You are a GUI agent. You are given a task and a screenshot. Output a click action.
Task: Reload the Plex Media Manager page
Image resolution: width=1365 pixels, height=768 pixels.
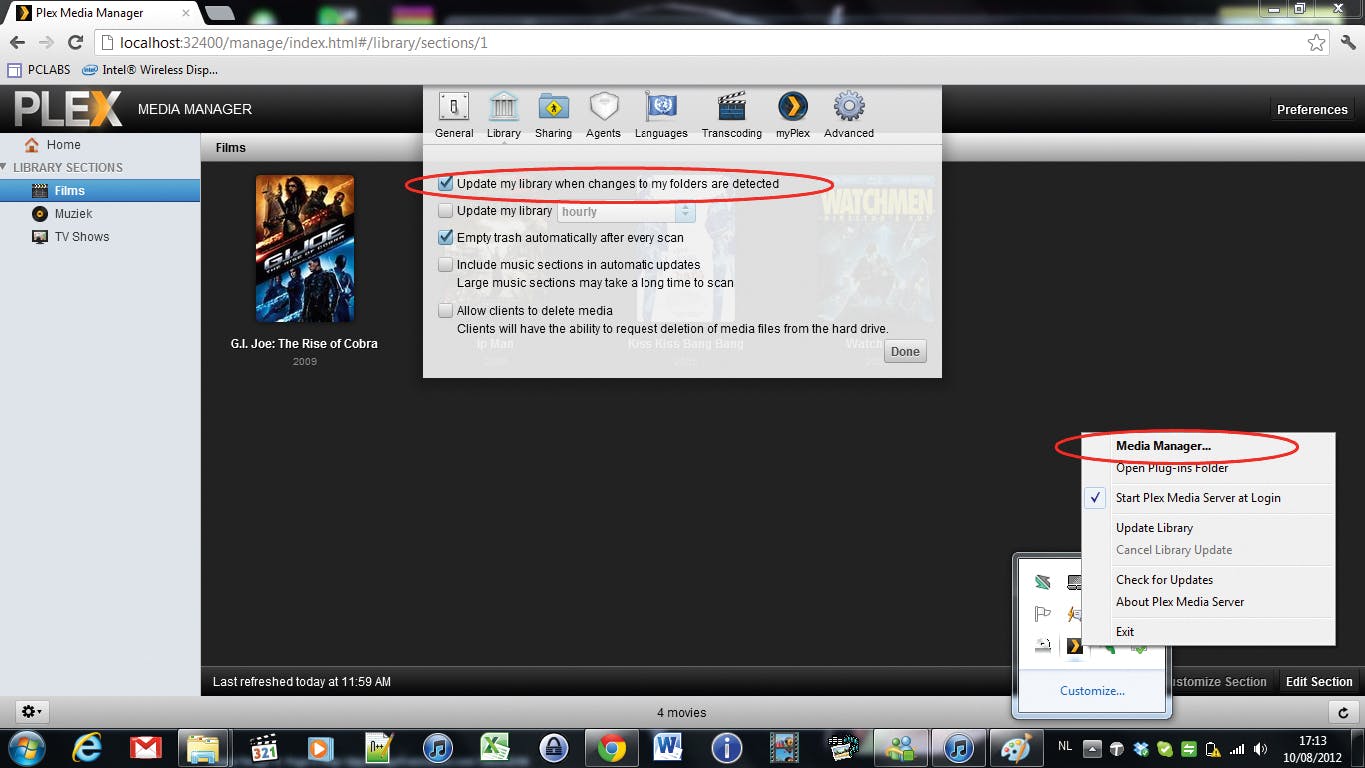75,43
